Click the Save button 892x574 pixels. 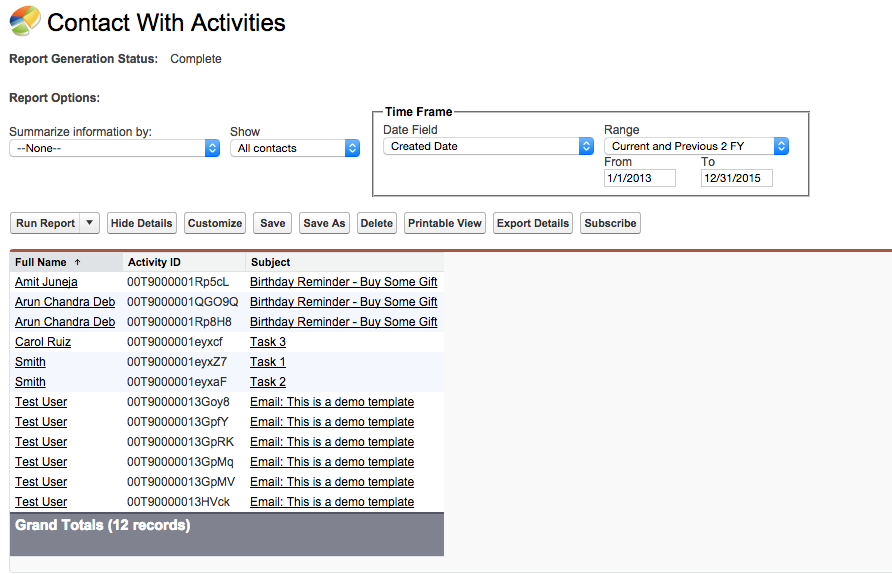pos(272,223)
